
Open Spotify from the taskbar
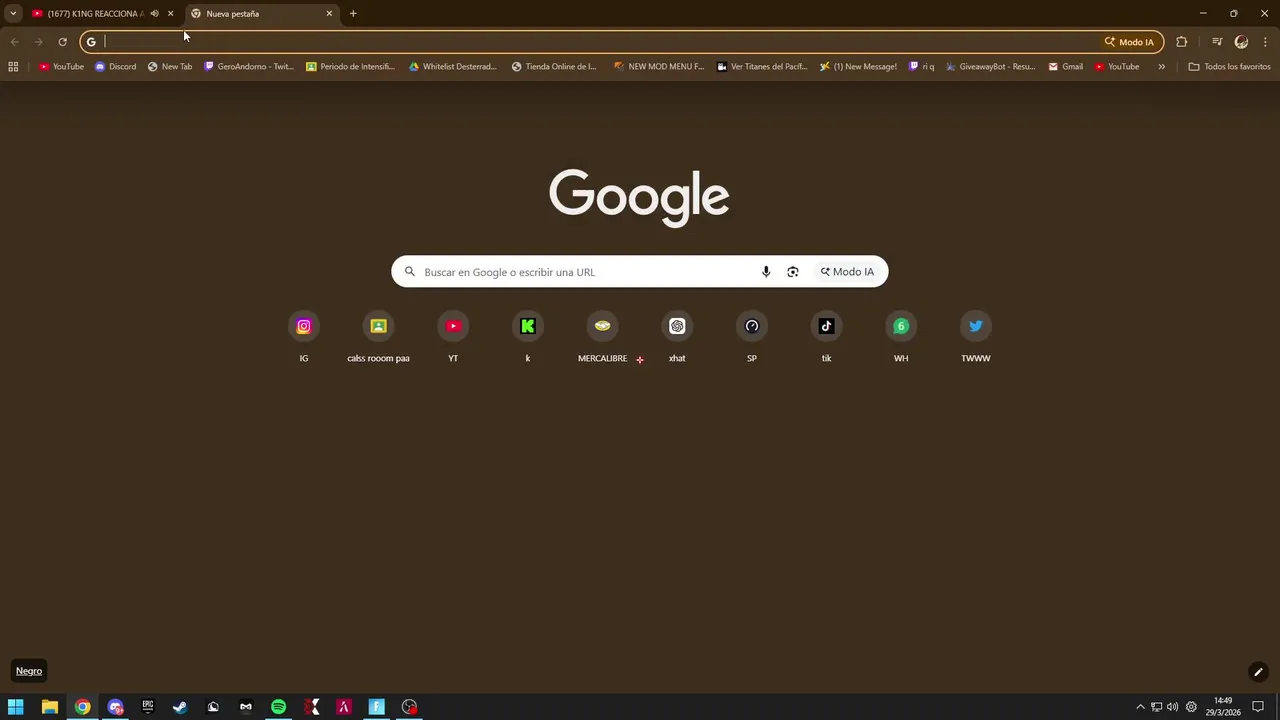[278, 707]
